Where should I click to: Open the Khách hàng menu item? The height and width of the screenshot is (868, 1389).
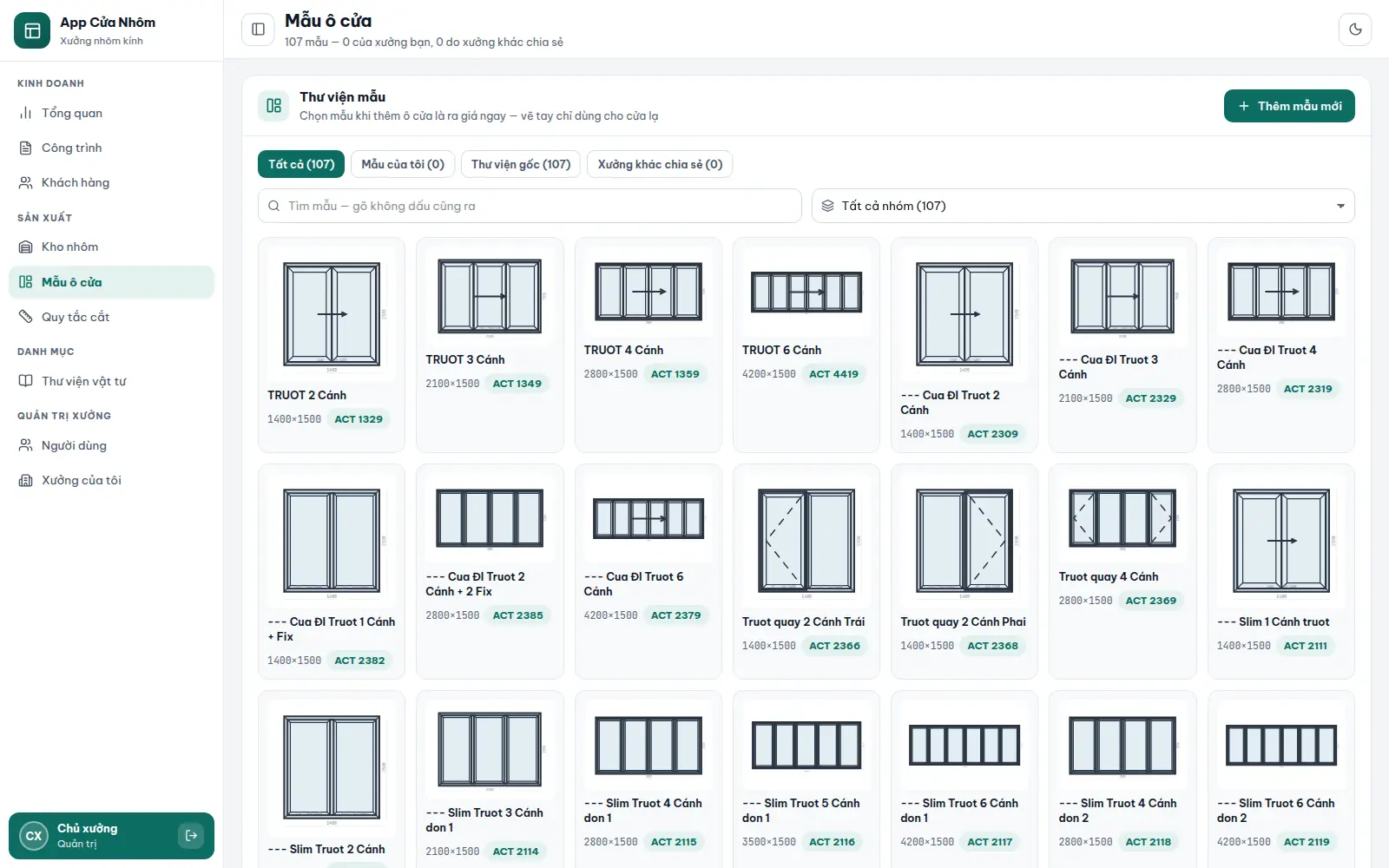111,182
